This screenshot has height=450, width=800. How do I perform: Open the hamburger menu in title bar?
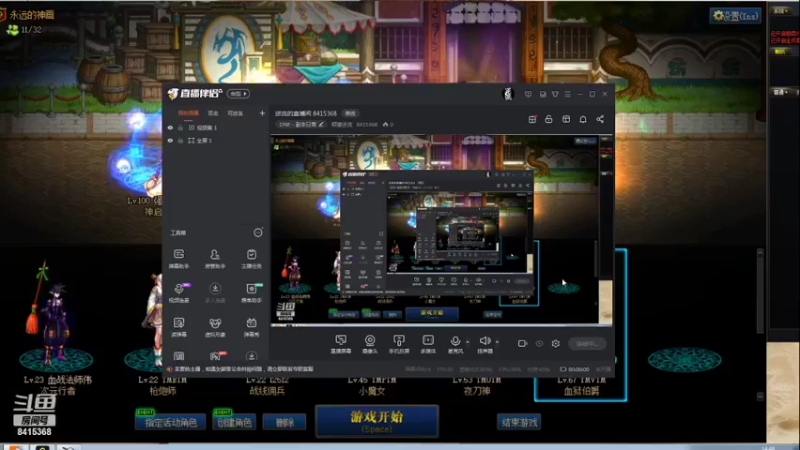[x=567, y=94]
